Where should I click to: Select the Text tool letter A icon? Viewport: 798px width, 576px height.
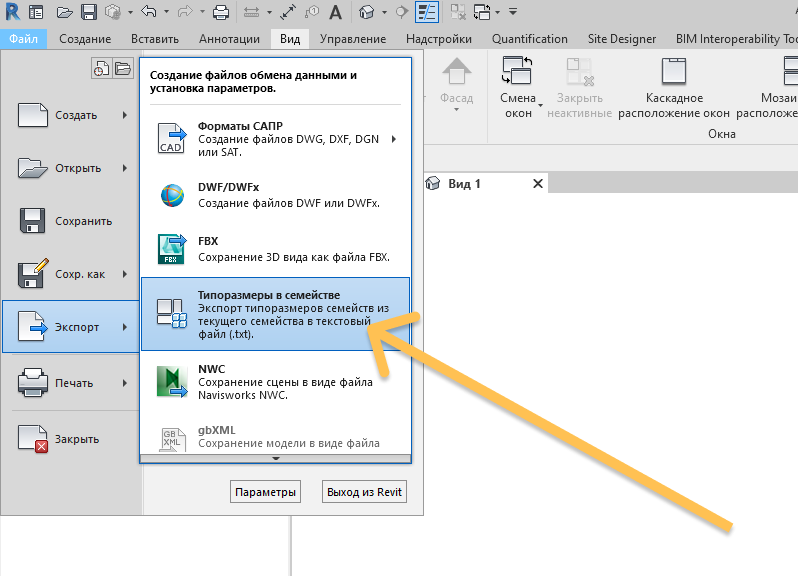click(335, 12)
